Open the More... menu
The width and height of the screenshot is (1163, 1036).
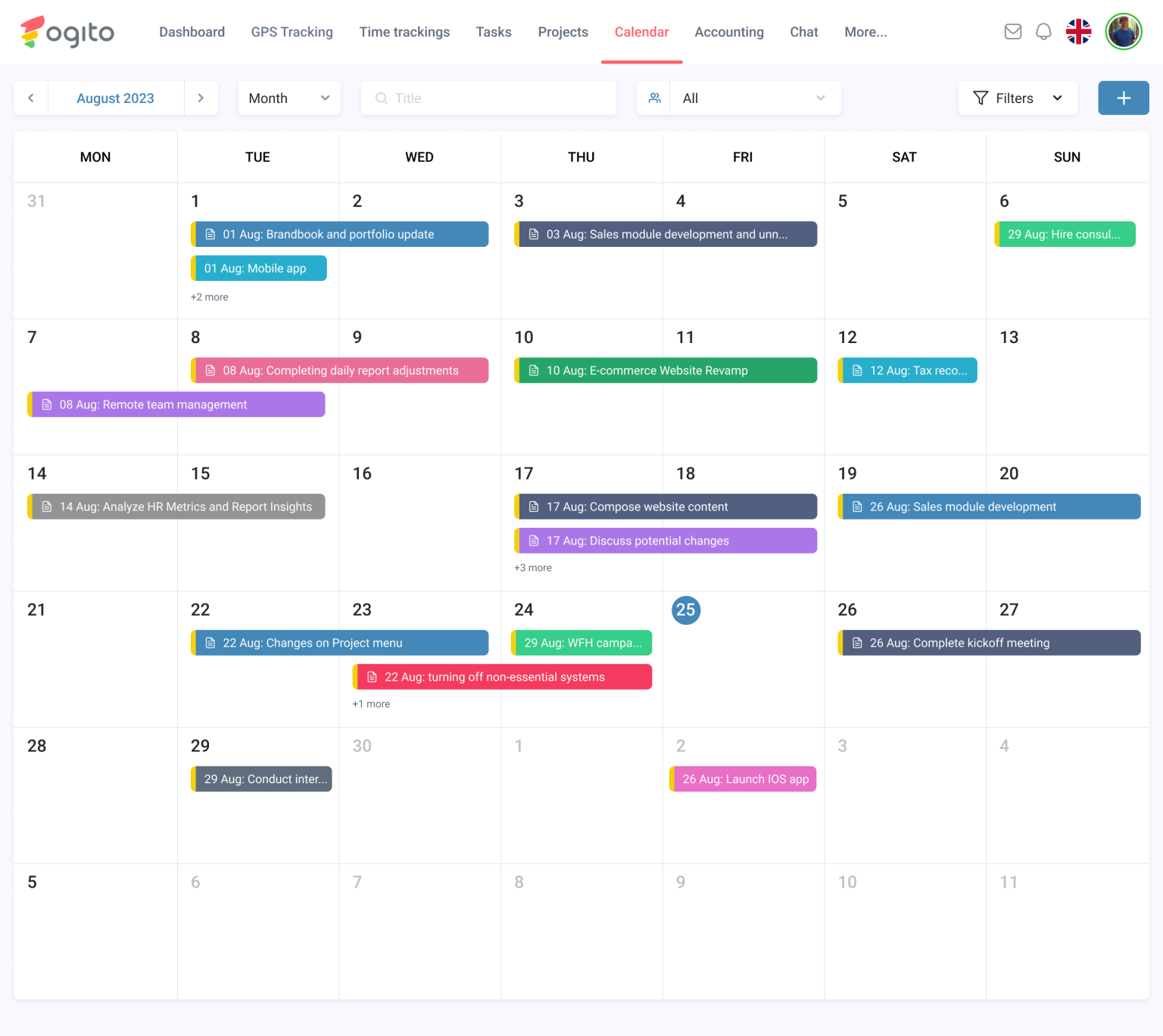coord(865,32)
